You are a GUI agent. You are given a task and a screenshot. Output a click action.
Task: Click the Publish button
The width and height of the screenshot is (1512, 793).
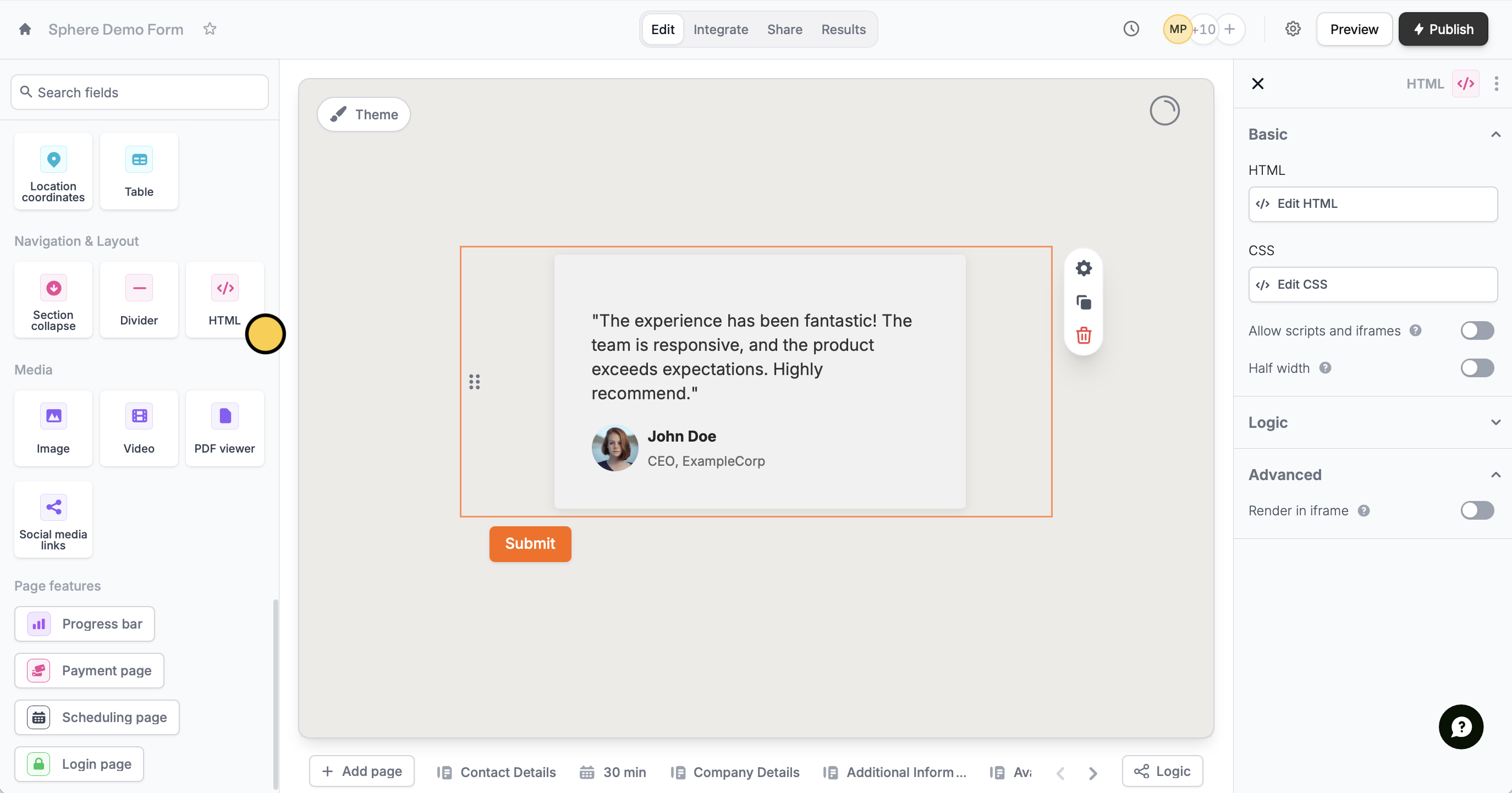click(x=1442, y=29)
